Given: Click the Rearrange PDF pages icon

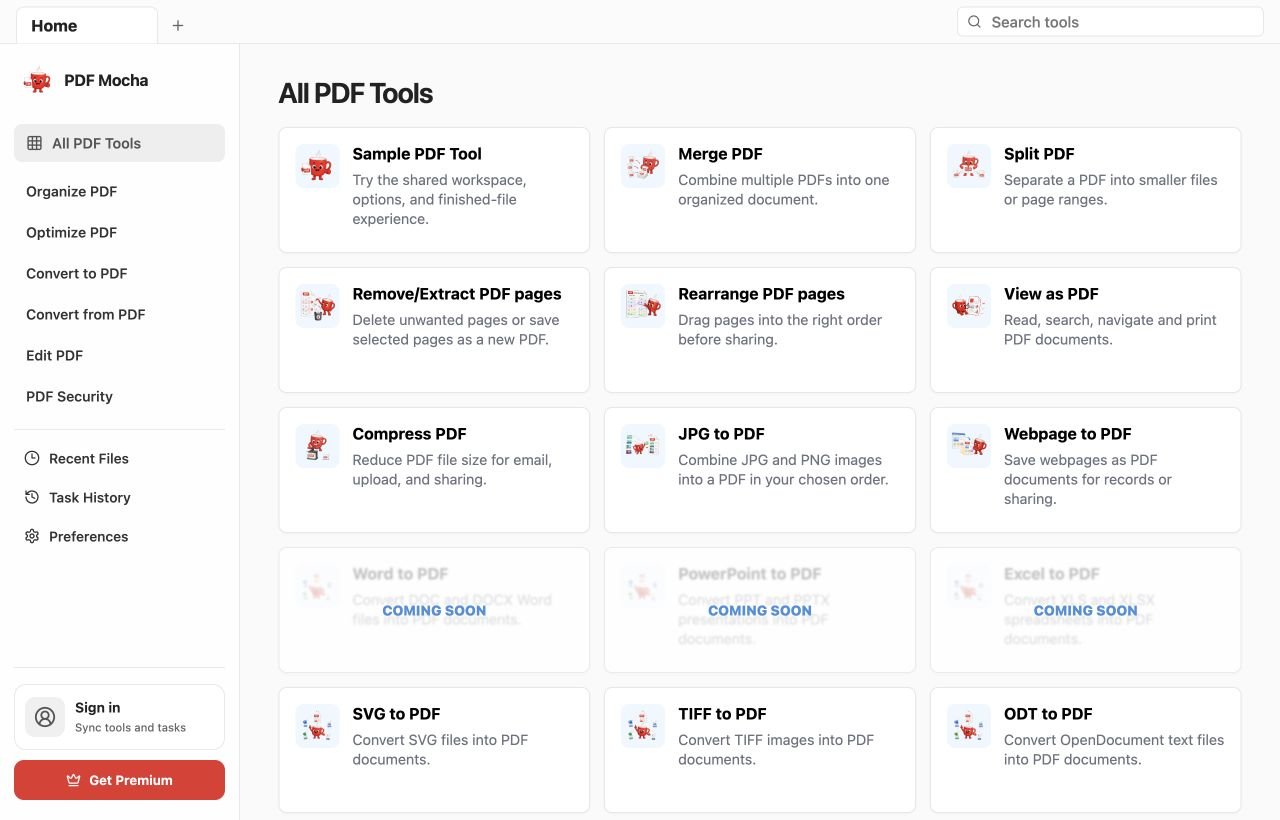Looking at the screenshot, I should (x=643, y=306).
